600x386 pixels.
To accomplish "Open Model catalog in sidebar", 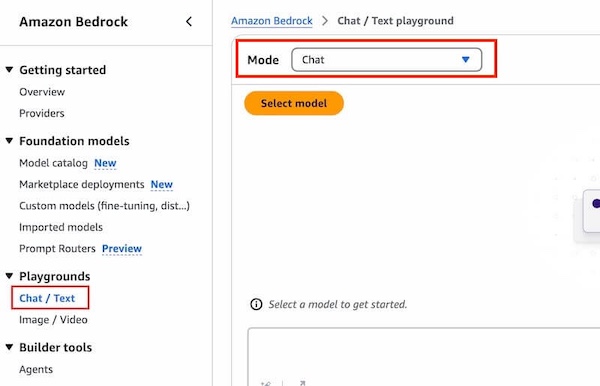I will point(53,163).
